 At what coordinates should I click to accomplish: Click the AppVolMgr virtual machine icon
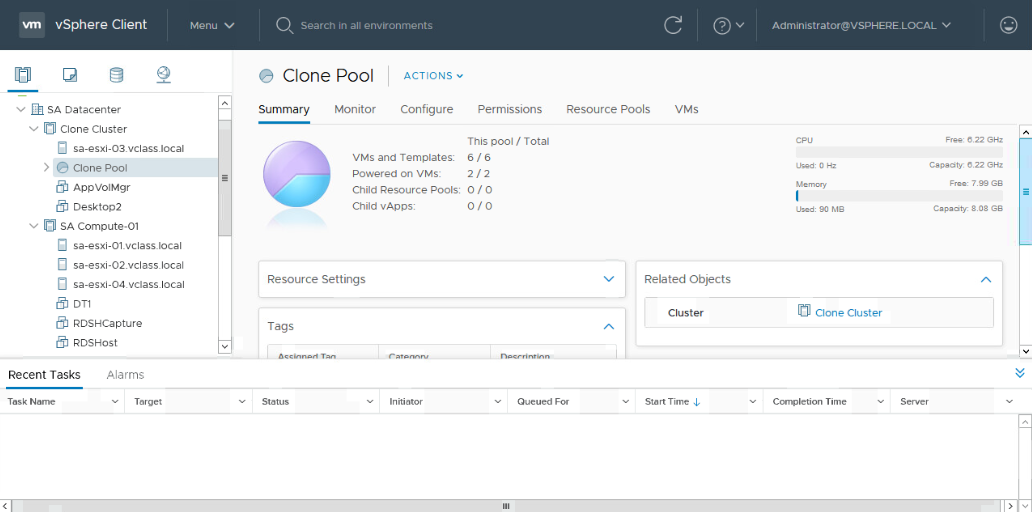pos(63,187)
